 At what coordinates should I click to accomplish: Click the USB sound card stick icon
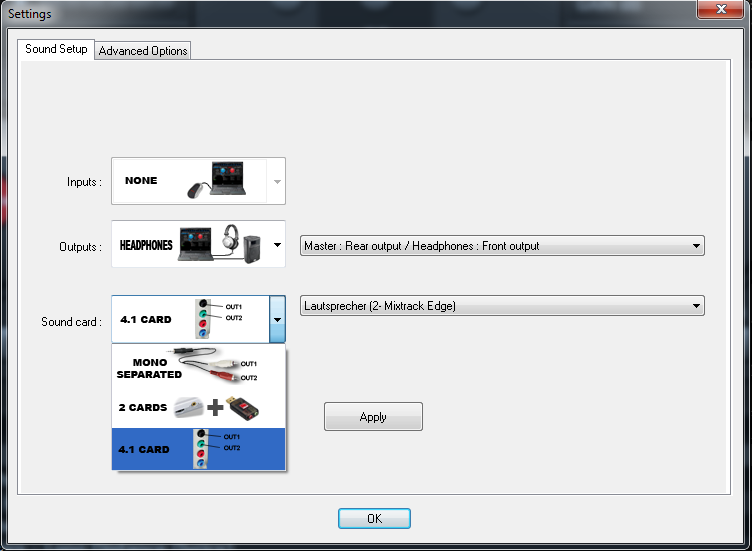coord(243,408)
